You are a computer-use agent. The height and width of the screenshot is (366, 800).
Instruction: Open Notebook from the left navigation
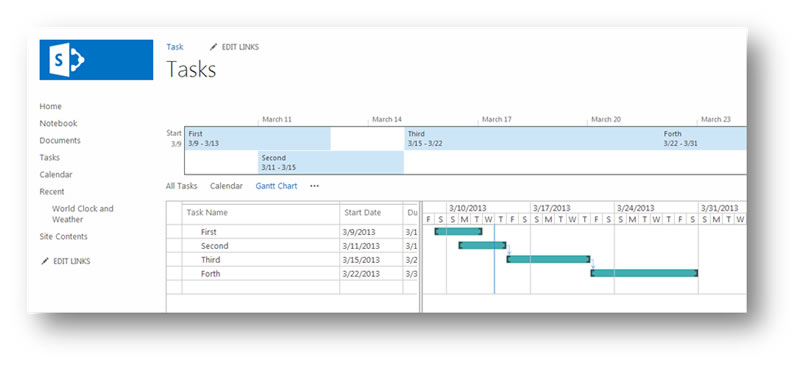(58, 123)
